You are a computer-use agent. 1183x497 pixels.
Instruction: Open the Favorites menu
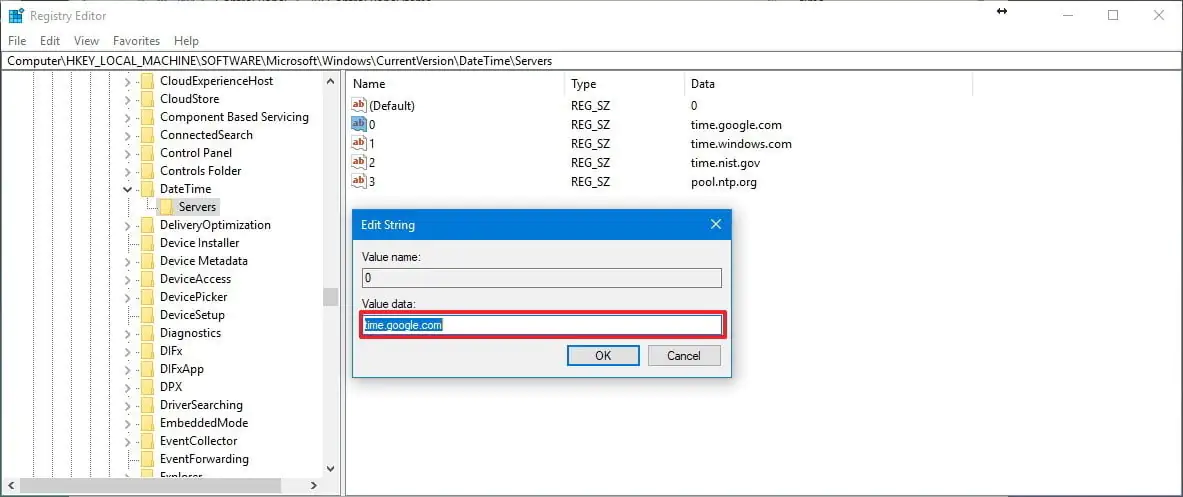pos(136,41)
